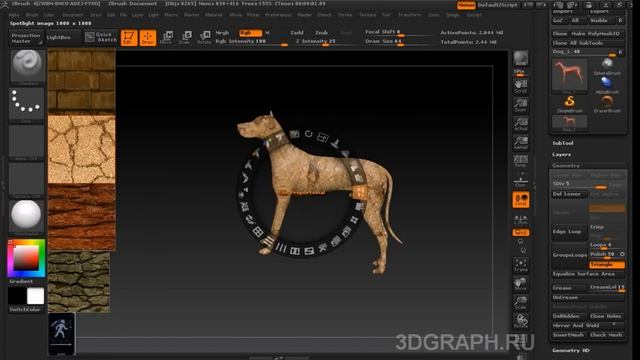Open the current brush thumbnail
Viewport: 640px width, 360px height.
27,67
